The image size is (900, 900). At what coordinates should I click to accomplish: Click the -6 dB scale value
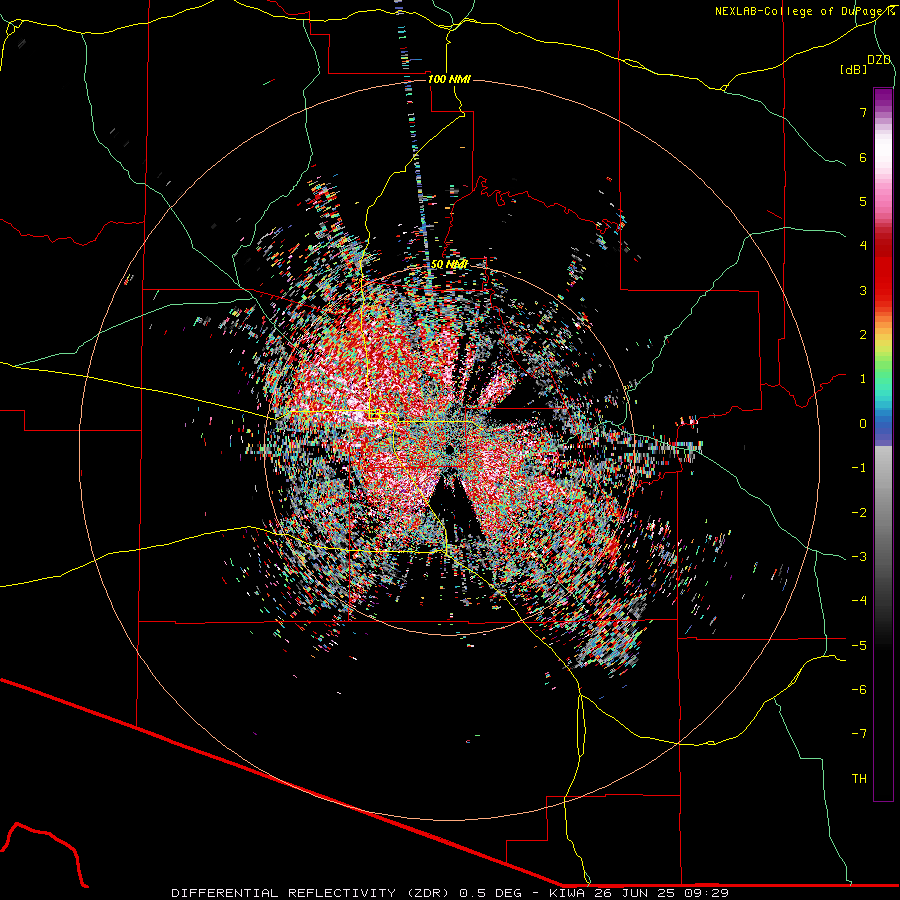(x=859, y=690)
